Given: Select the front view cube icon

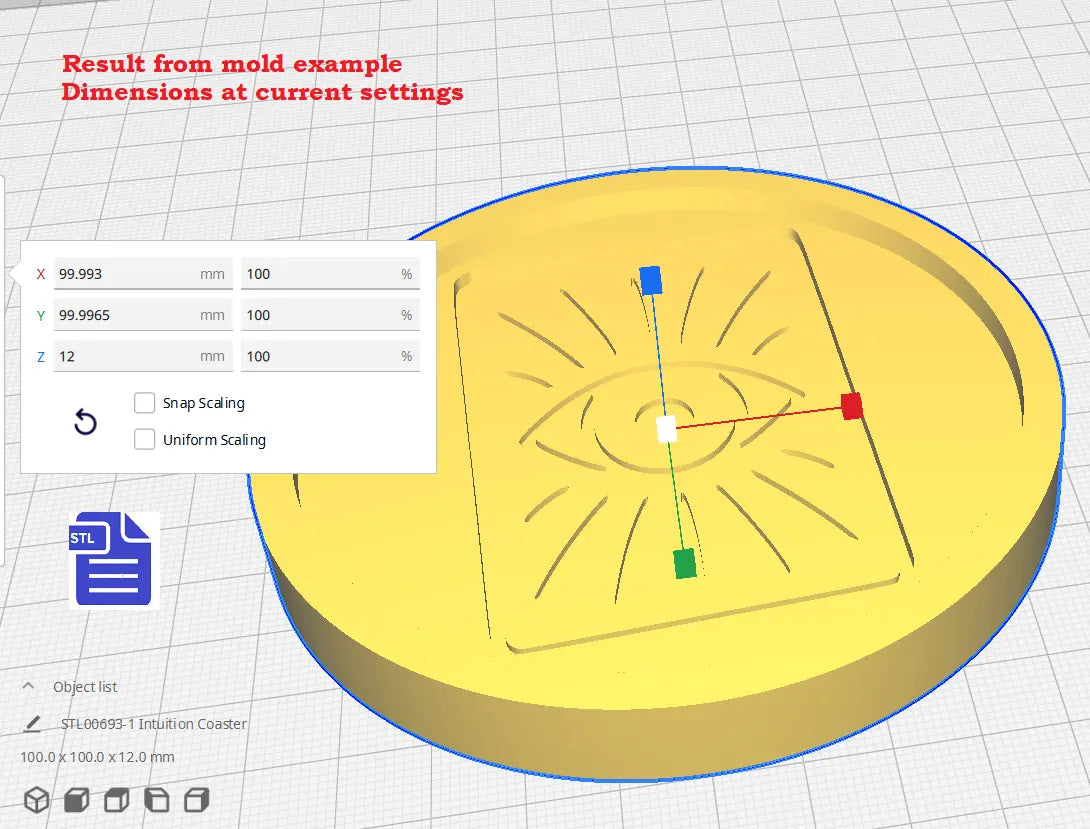Looking at the screenshot, I should pos(77,800).
